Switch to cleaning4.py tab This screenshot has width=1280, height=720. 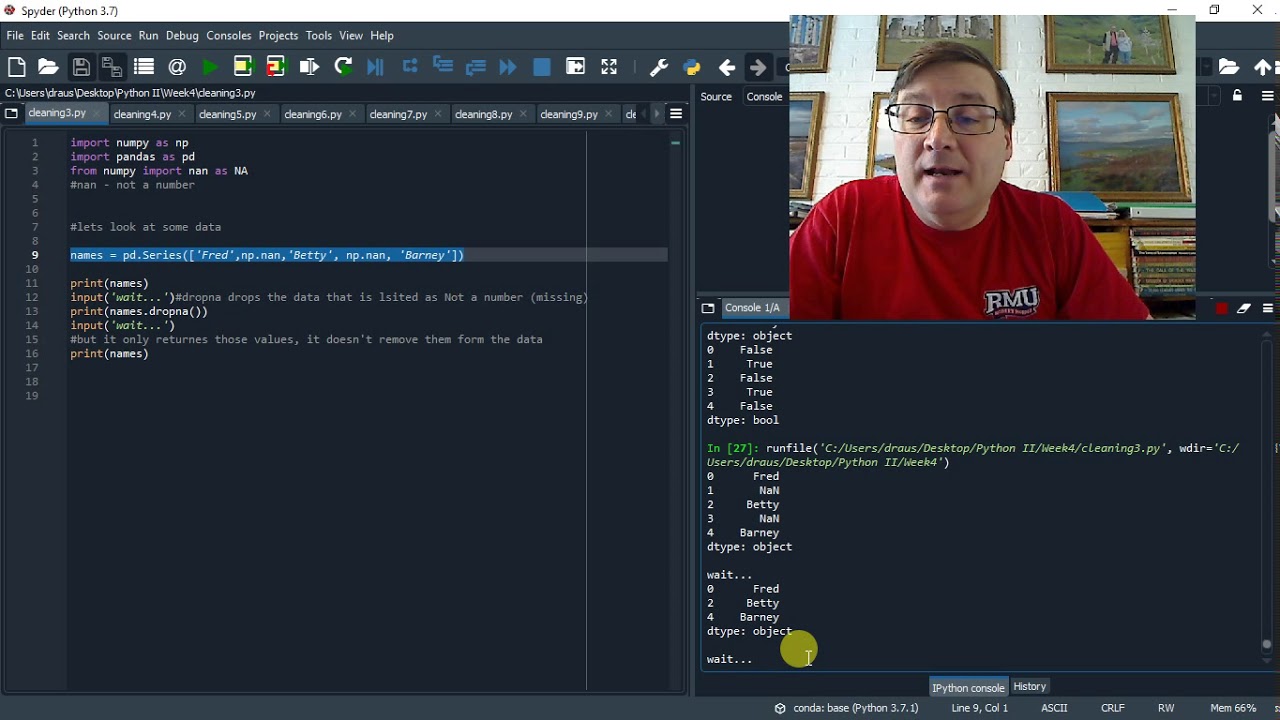click(x=142, y=114)
